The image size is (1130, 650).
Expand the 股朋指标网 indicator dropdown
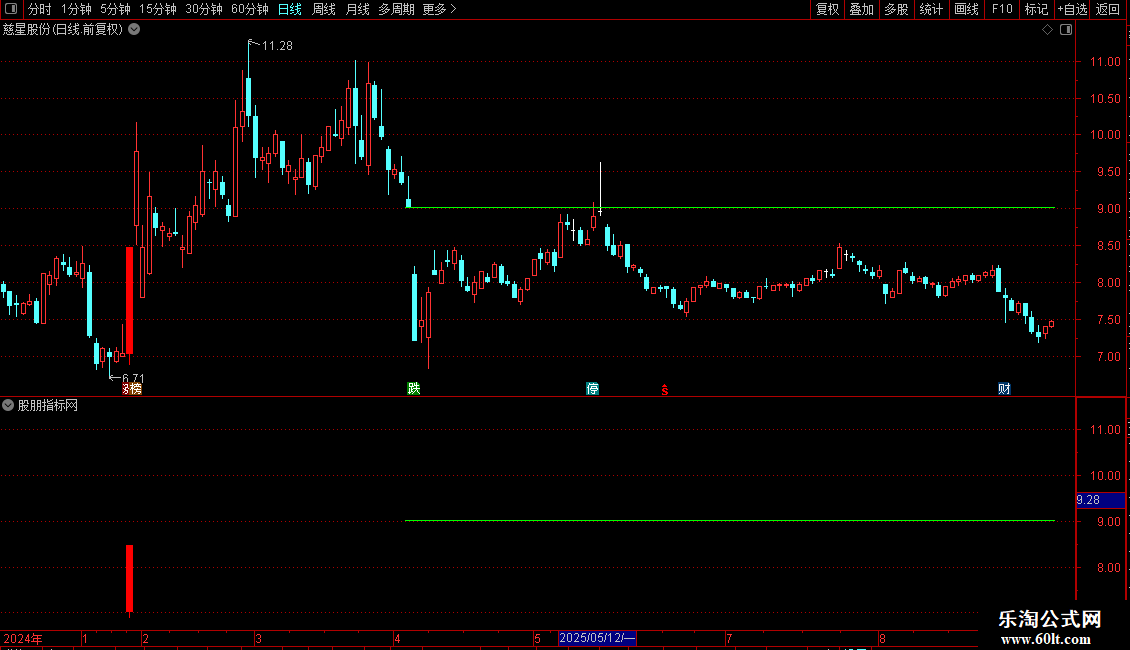8,406
